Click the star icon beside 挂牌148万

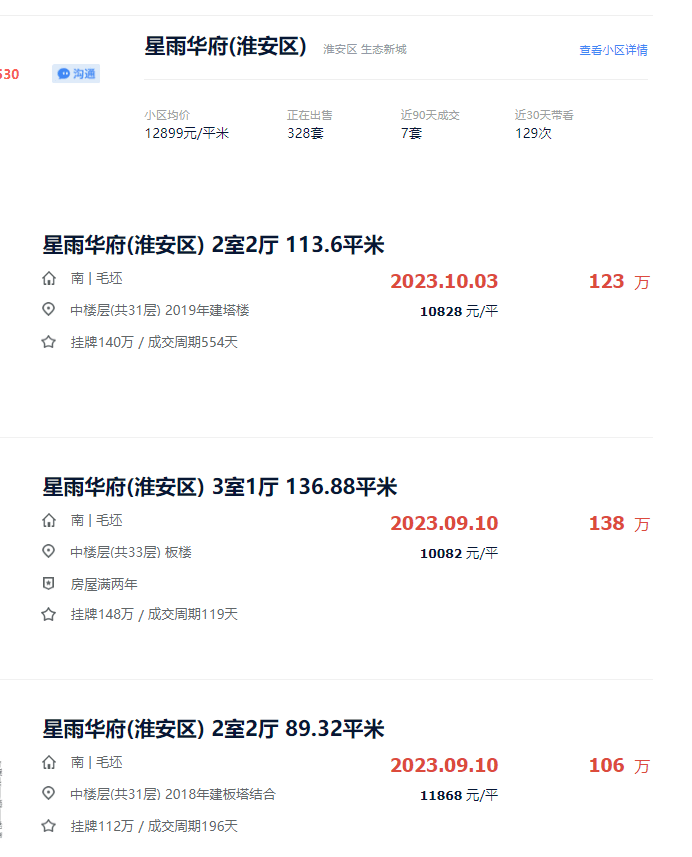coord(49,614)
